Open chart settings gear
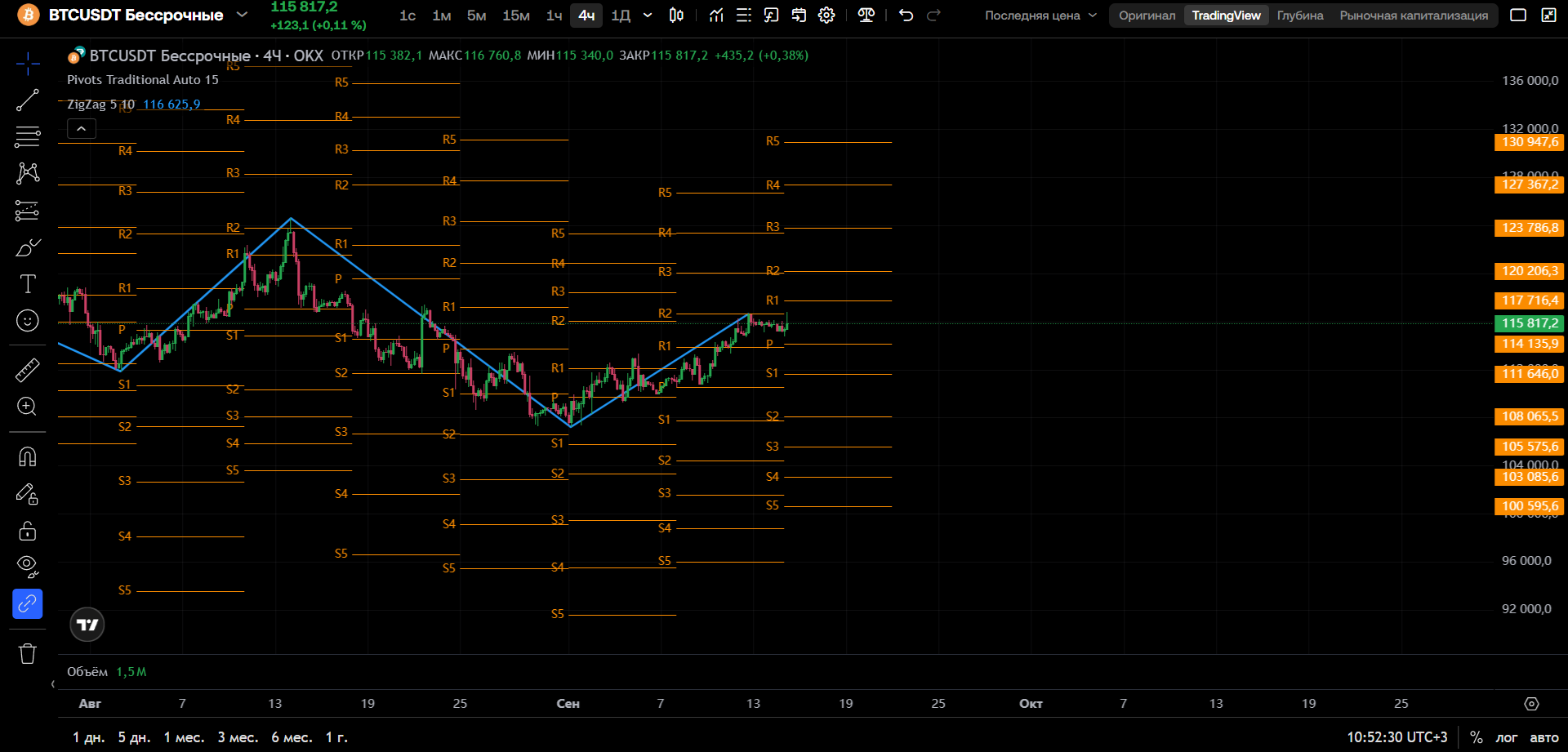 coord(826,15)
